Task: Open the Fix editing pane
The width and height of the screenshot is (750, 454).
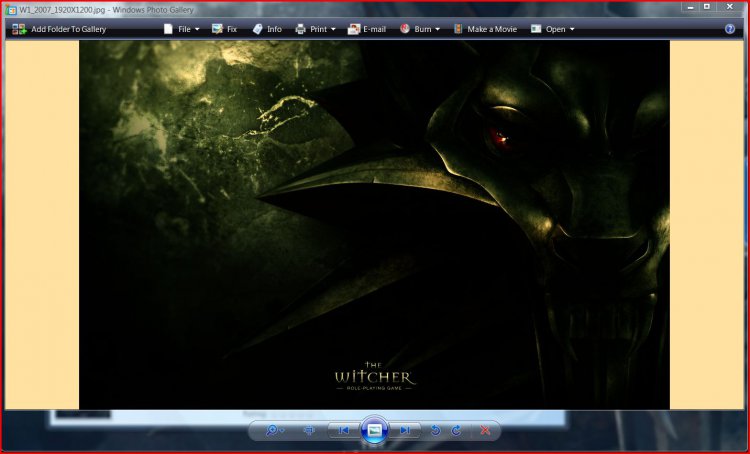Action: tap(224, 29)
